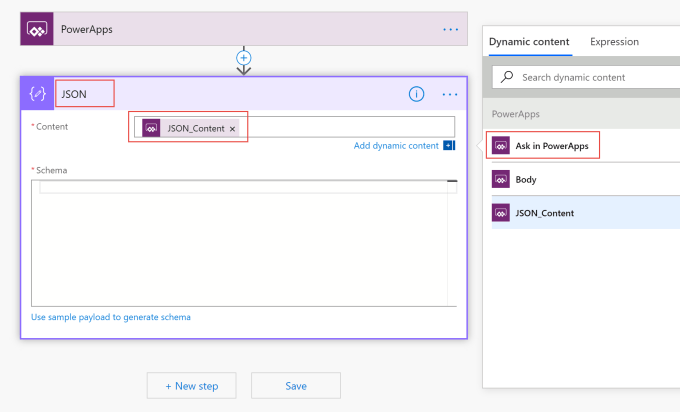Click Use sample payload to generate schema
680x412 pixels.
coord(111,317)
